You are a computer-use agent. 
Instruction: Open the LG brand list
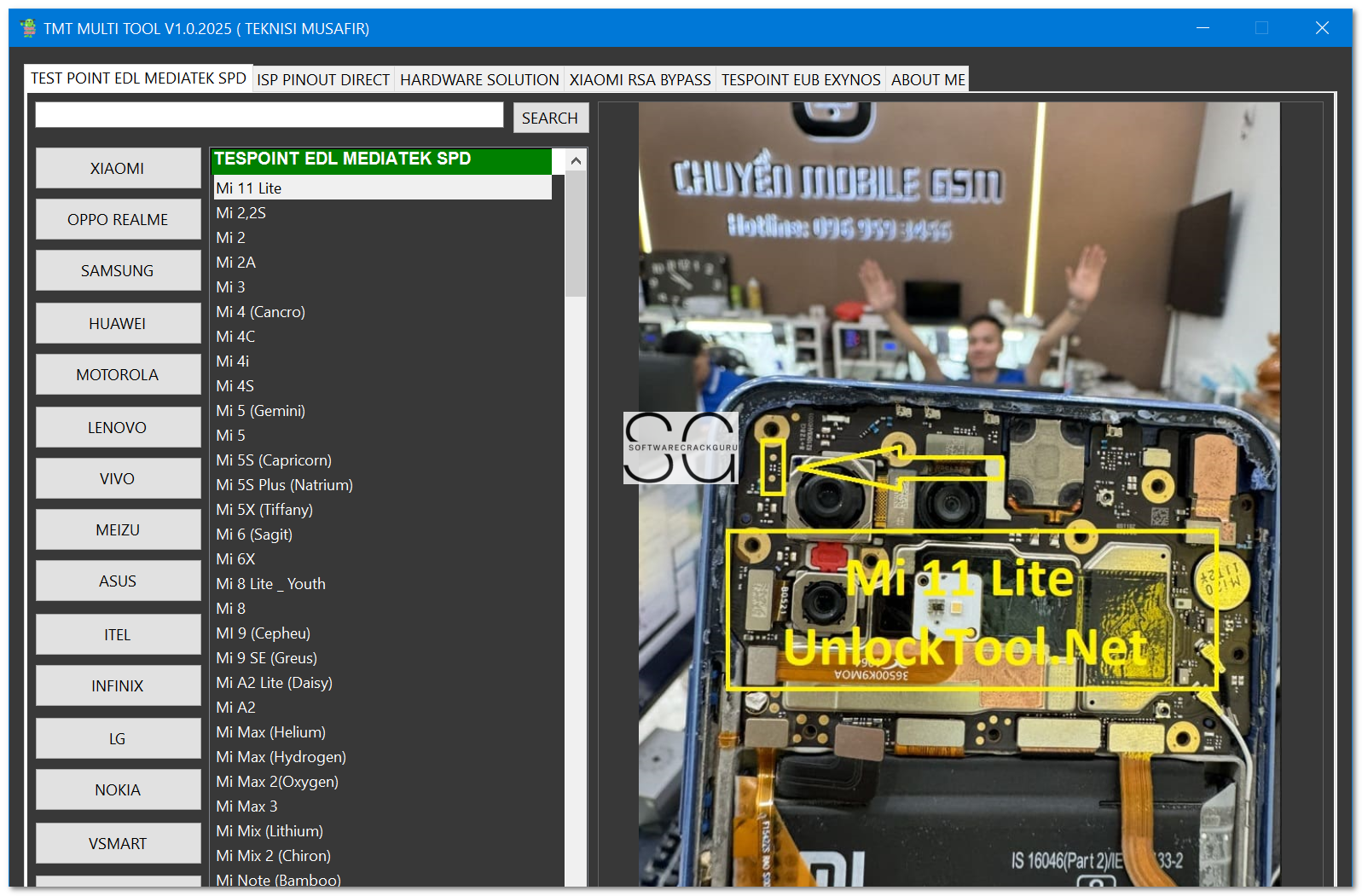pos(118,738)
